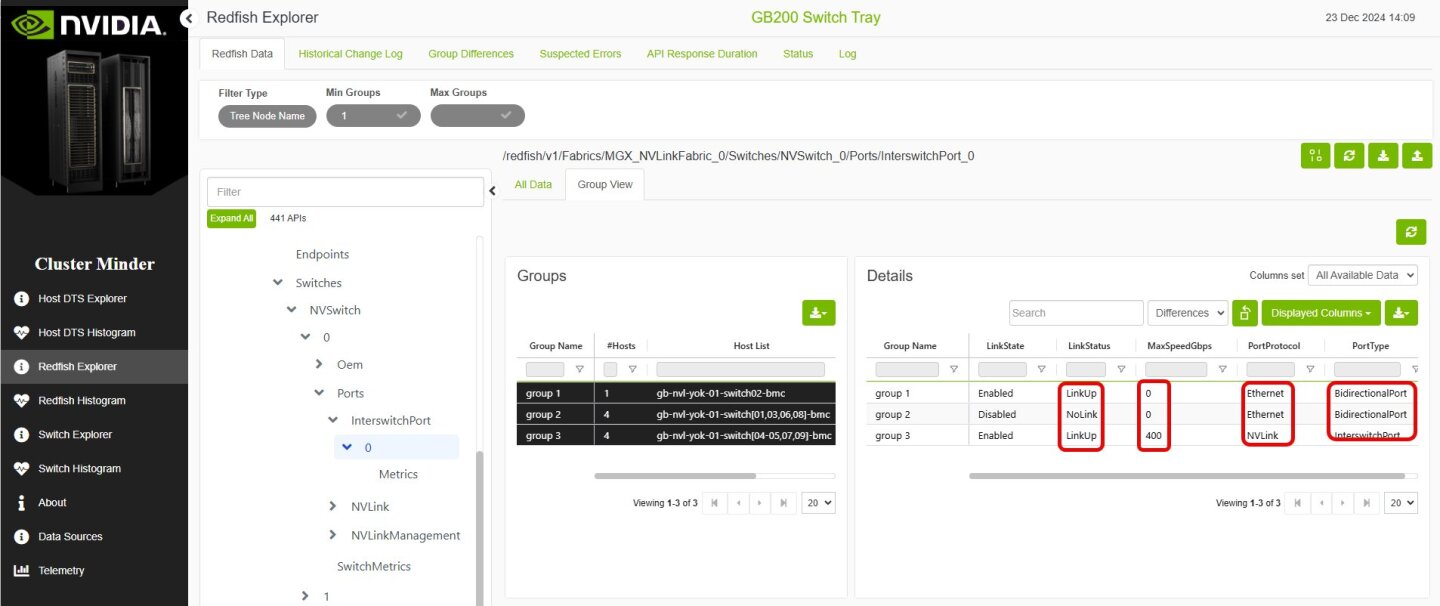The image size is (1440, 606).
Task: Switch to the Suspected Errors tab
Action: click(x=580, y=54)
